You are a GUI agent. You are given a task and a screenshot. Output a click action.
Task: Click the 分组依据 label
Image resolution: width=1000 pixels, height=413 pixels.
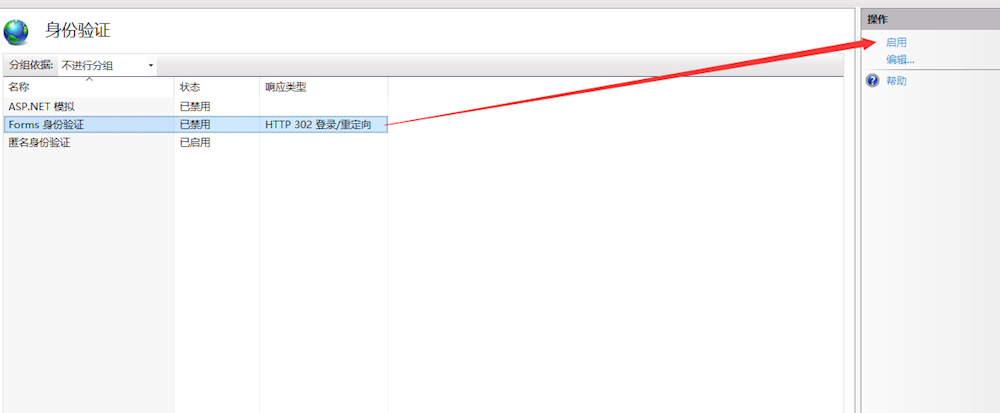[30, 65]
